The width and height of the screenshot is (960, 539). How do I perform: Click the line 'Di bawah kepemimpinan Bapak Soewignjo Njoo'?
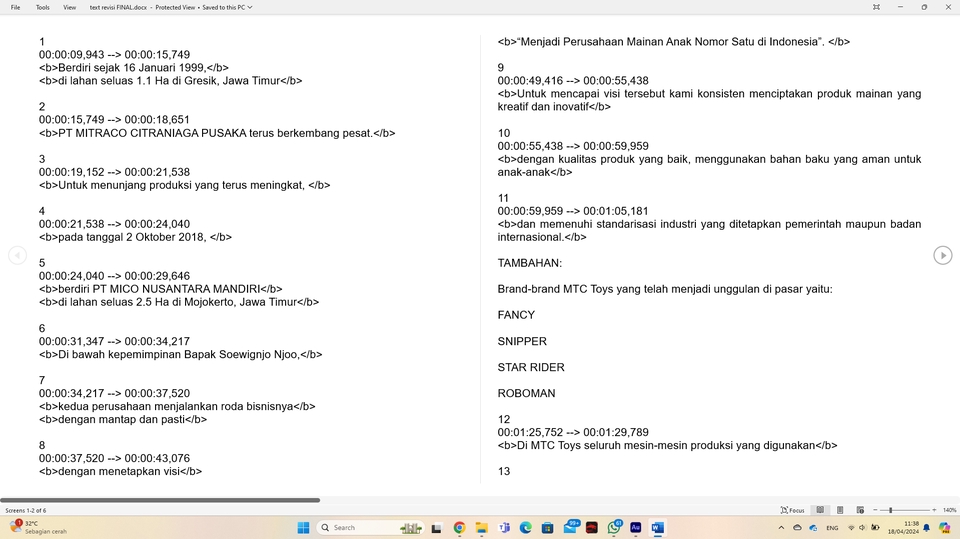pyautogui.click(x=181, y=354)
